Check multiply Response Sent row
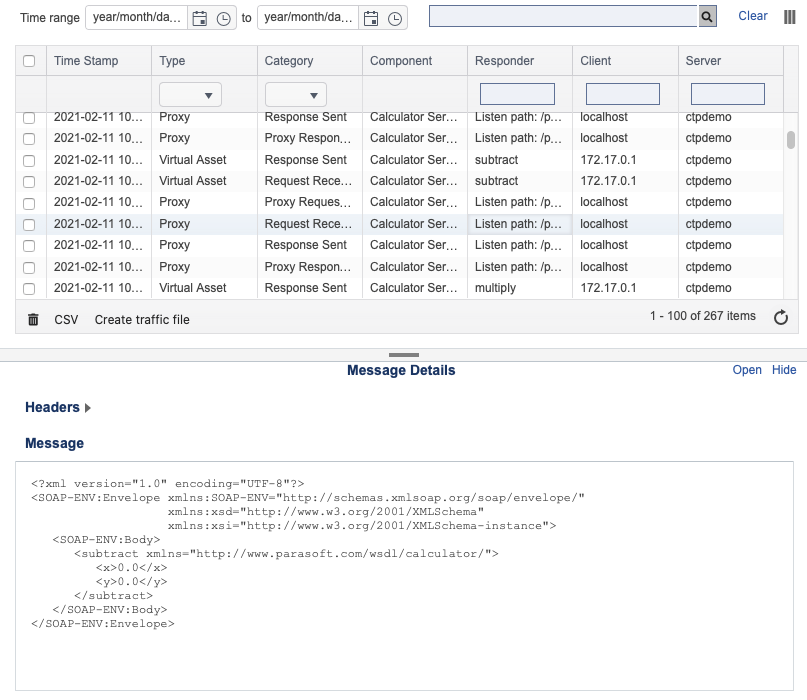The width and height of the screenshot is (807, 700). pos(29,288)
